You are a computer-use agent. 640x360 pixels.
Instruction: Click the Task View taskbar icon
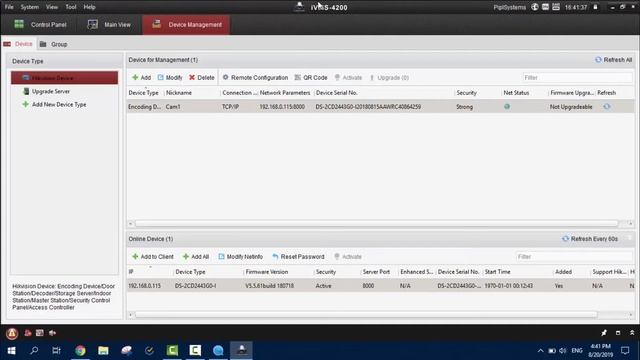(x=56, y=350)
